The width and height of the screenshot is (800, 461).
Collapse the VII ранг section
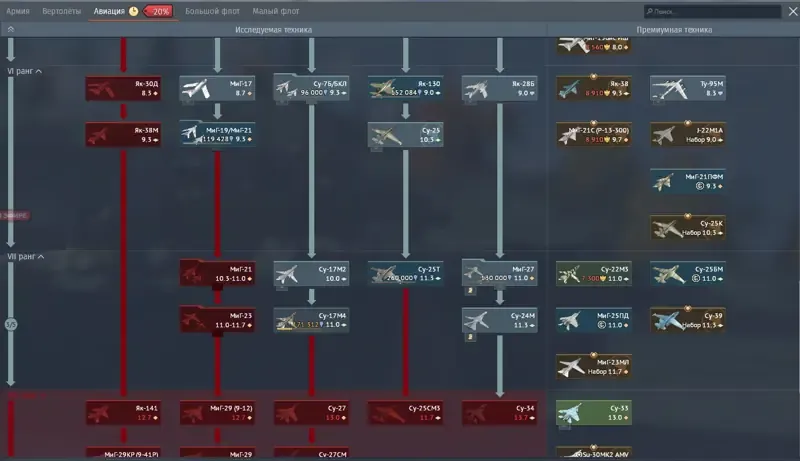pos(26,257)
